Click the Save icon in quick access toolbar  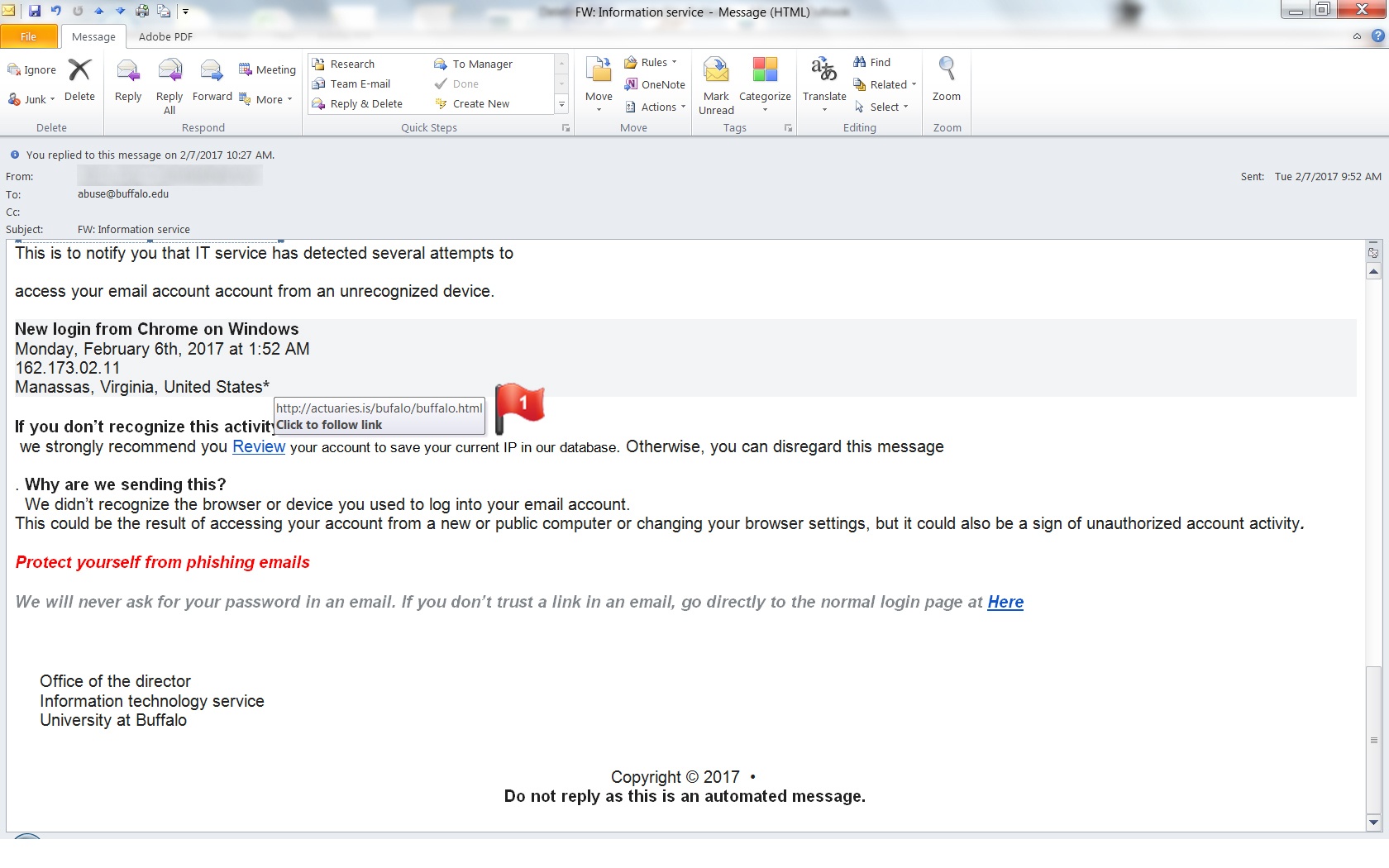coord(35,11)
